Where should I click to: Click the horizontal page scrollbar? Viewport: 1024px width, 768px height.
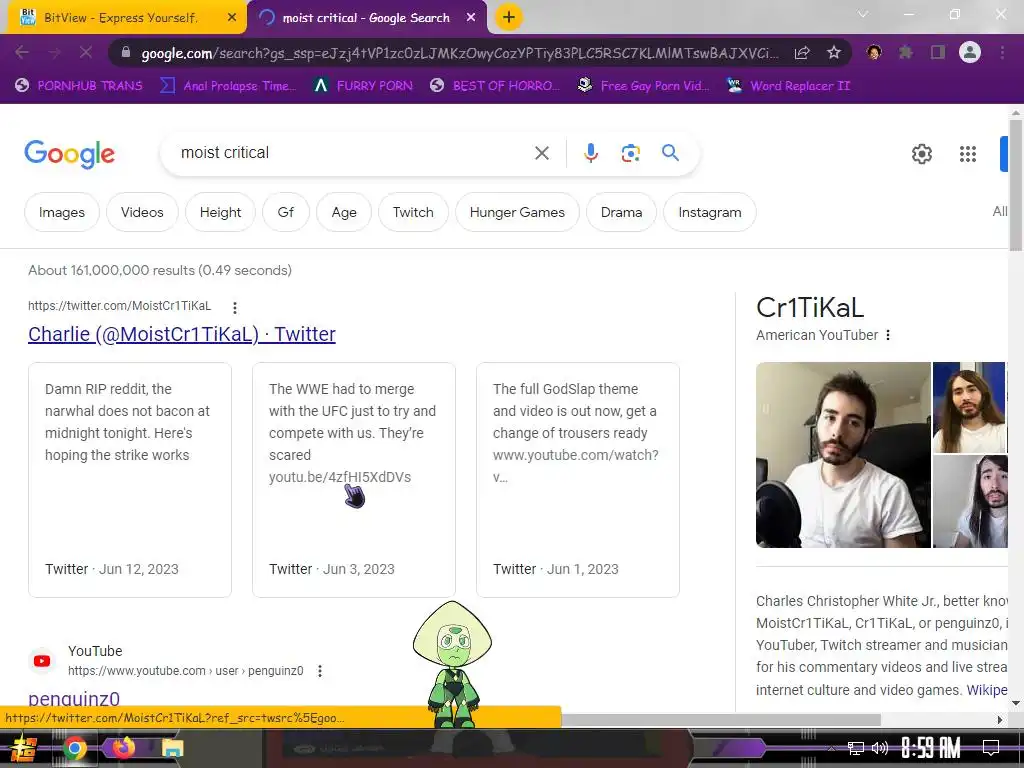722,720
